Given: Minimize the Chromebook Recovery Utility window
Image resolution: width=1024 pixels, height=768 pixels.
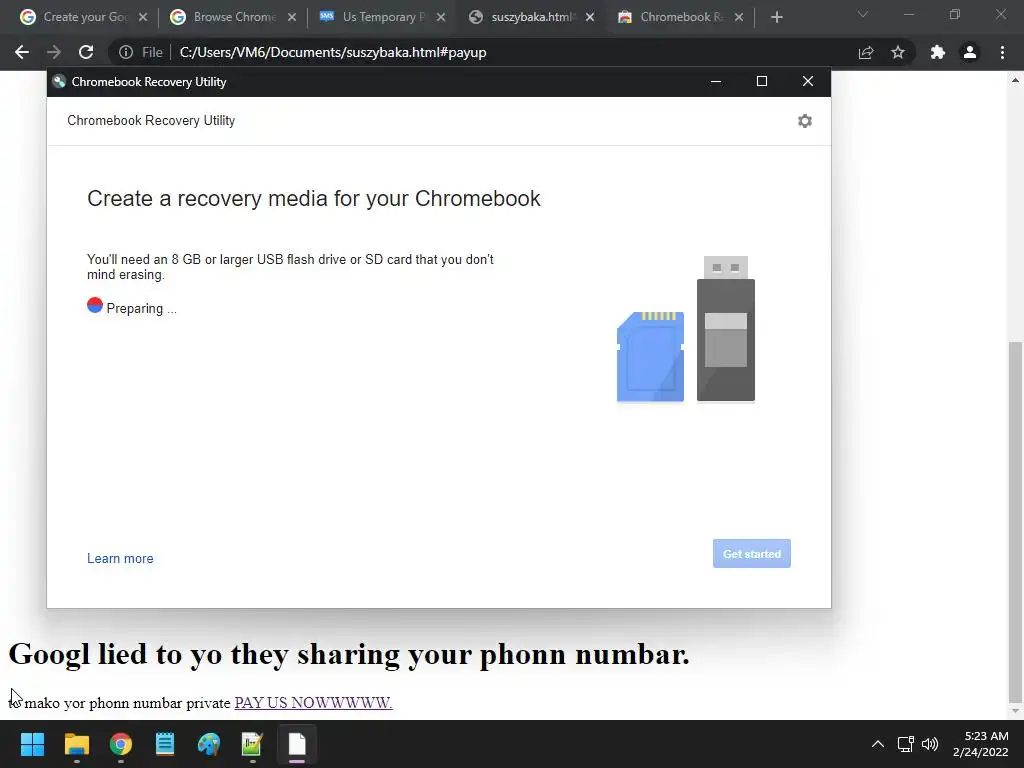Looking at the screenshot, I should [716, 82].
